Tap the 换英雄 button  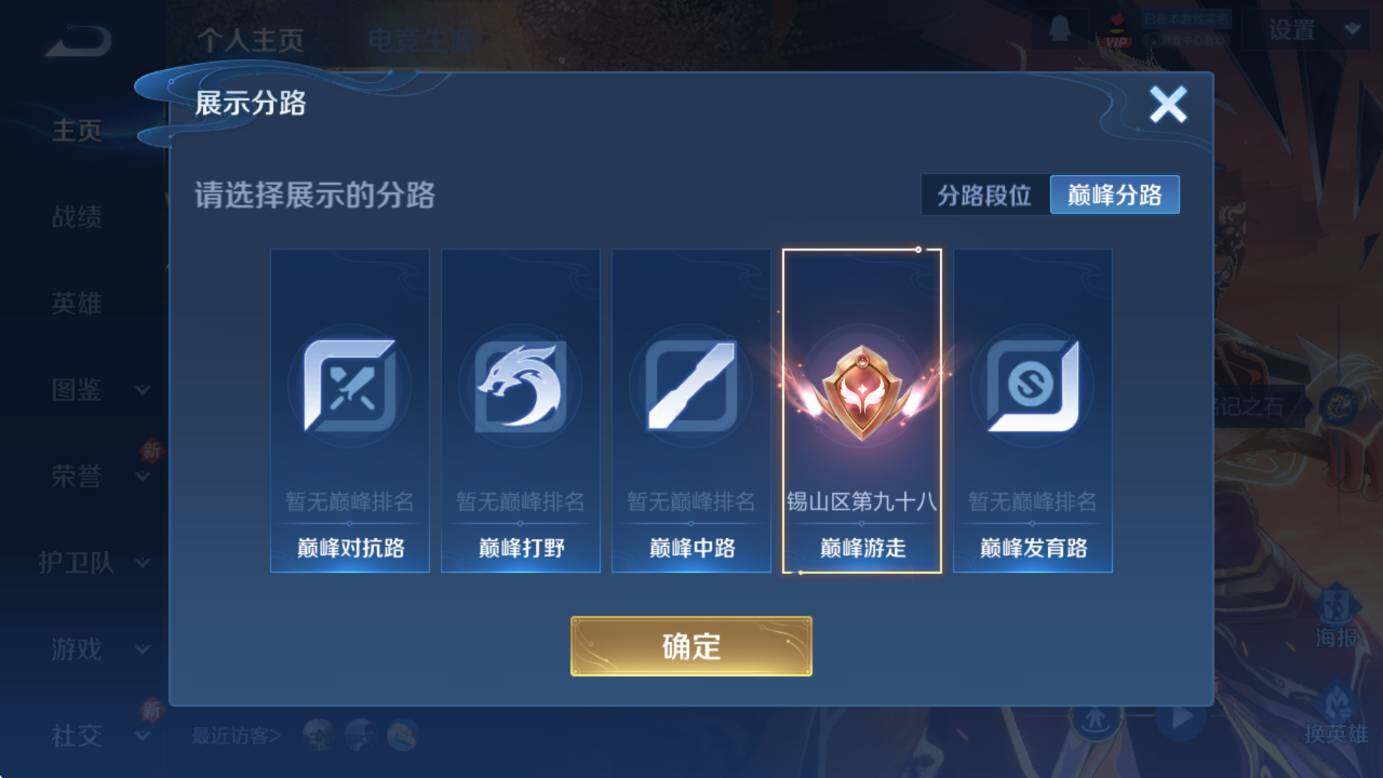coord(1336,714)
